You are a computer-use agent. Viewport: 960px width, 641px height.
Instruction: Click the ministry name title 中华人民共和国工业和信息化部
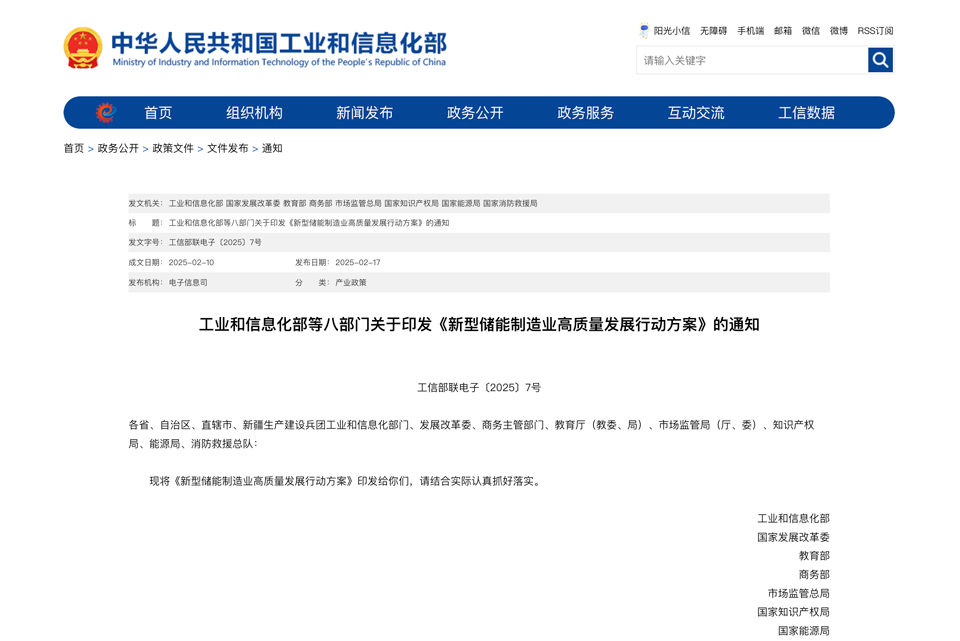click(x=279, y=43)
